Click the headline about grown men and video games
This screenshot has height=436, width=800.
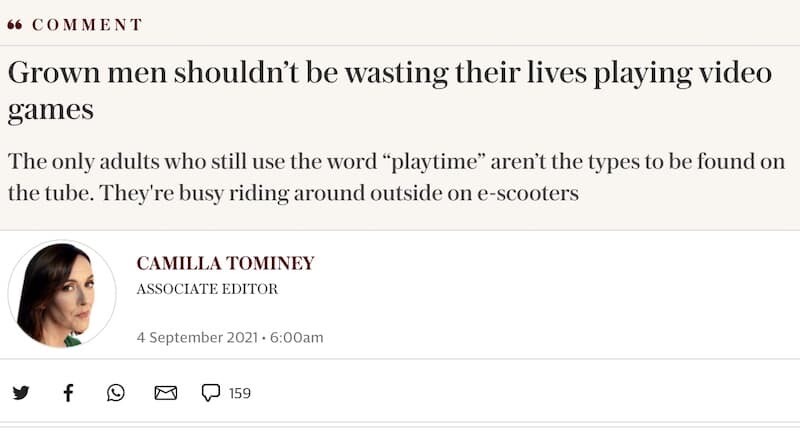tap(390, 90)
